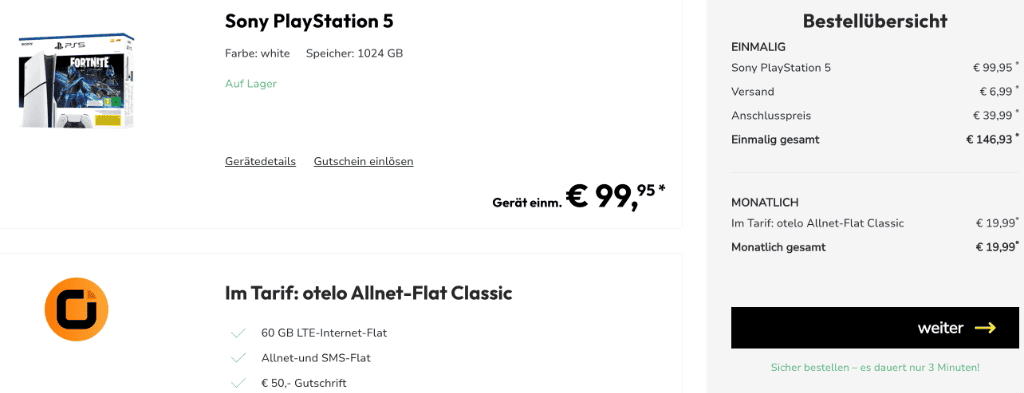
Task: Click the Auf Lager stock status
Action: coord(251,84)
